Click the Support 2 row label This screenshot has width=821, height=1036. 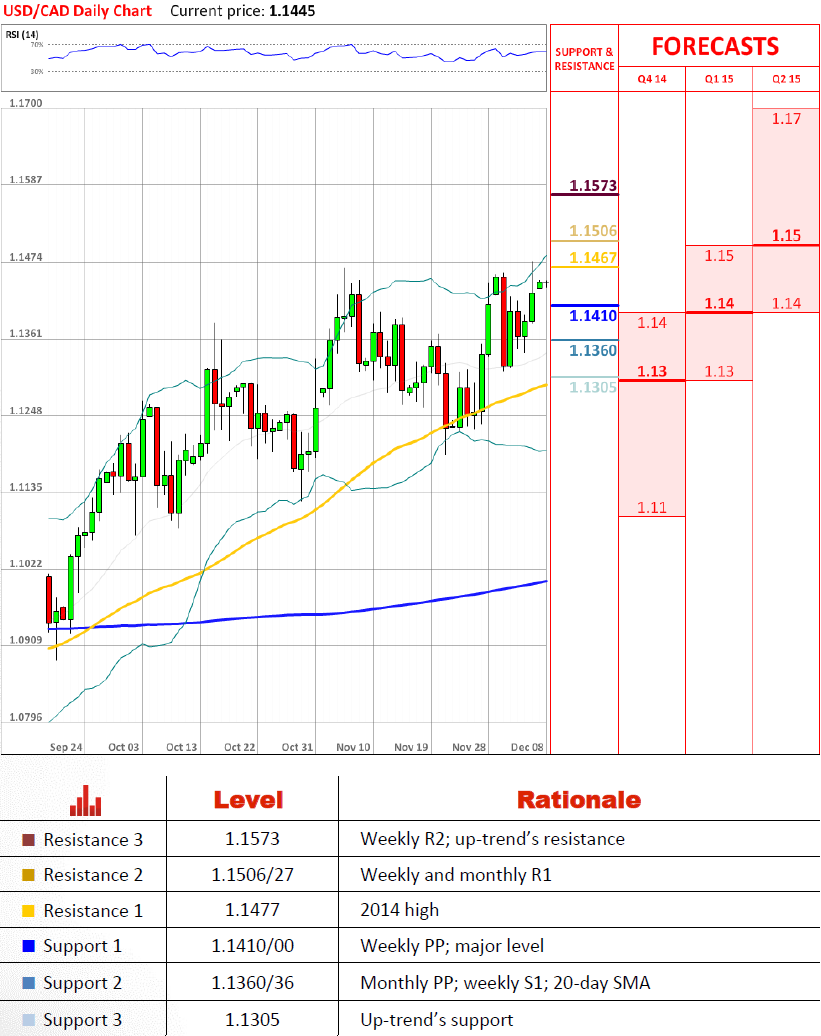click(x=83, y=983)
